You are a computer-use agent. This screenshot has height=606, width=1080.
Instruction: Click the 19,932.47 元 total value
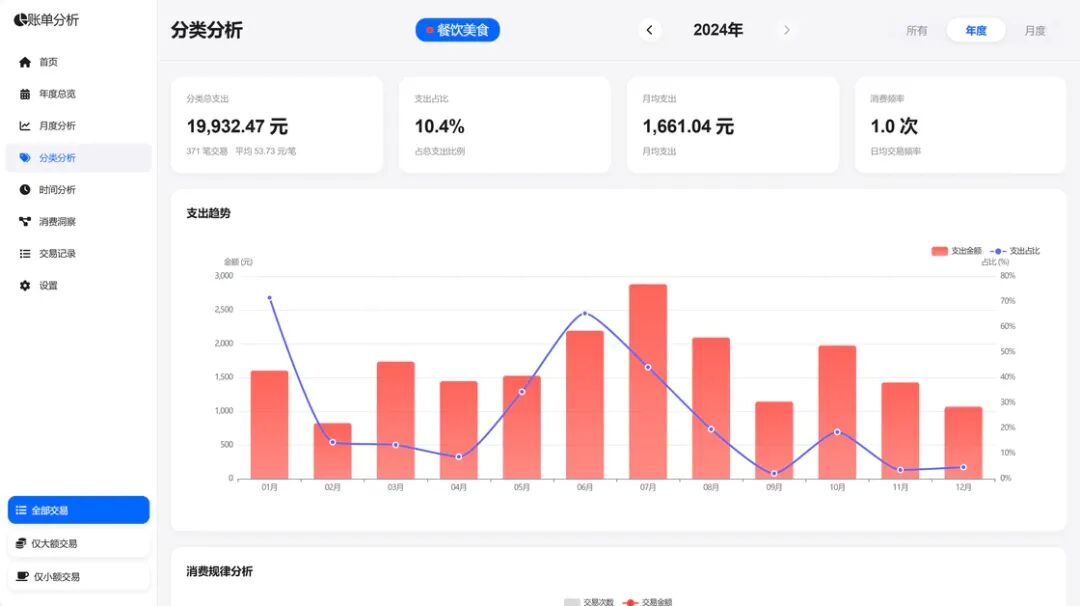(x=237, y=127)
